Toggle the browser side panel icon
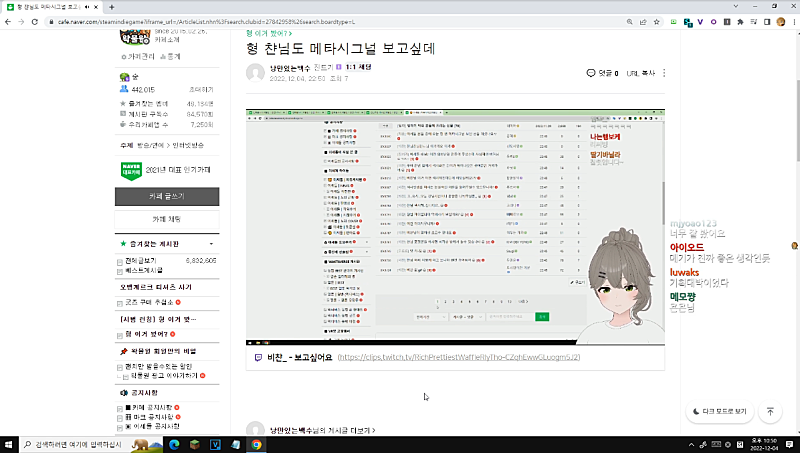This screenshot has height=453, width=800. point(767,22)
